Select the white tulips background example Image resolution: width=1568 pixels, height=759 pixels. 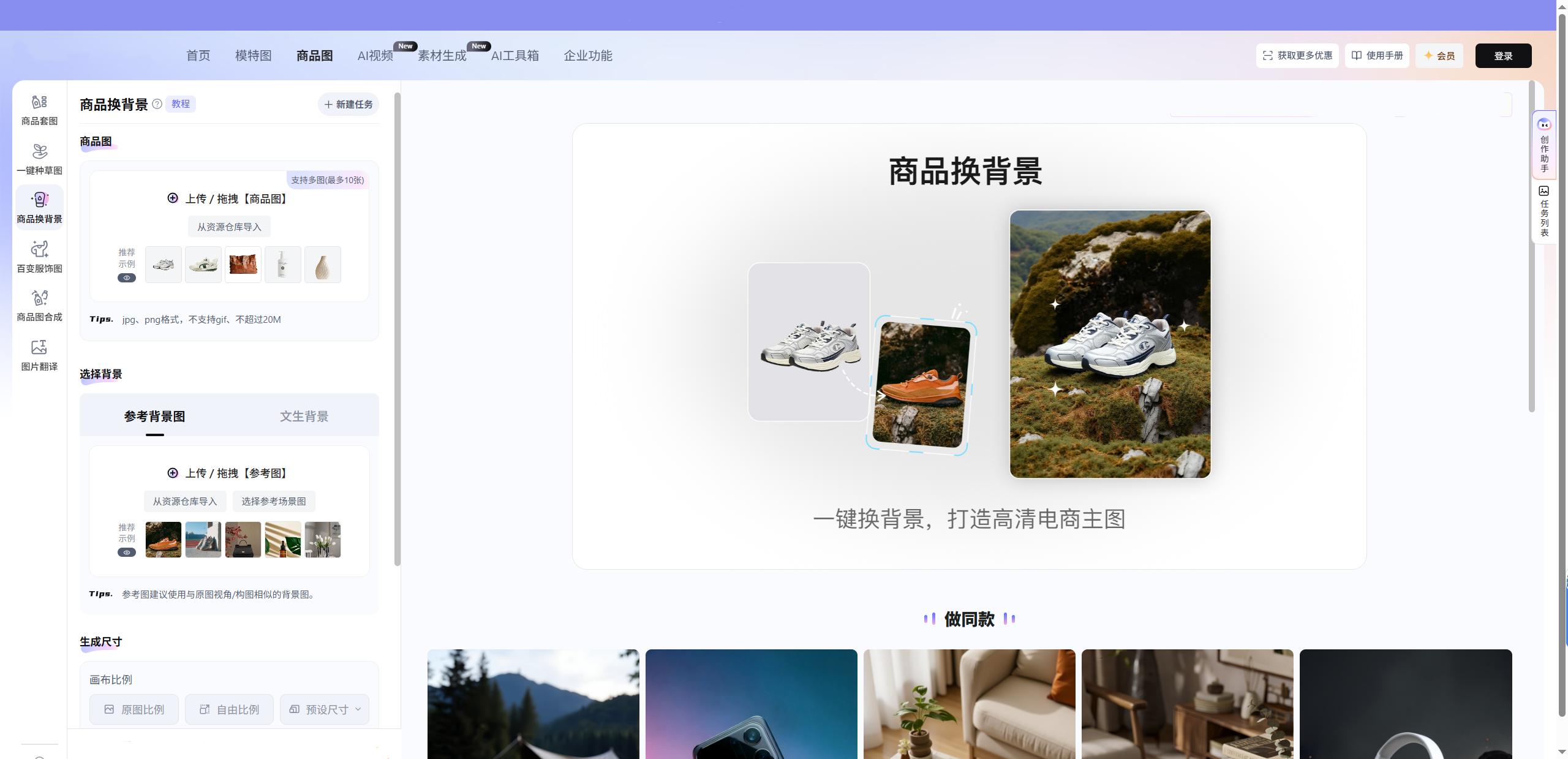pyautogui.click(x=323, y=540)
